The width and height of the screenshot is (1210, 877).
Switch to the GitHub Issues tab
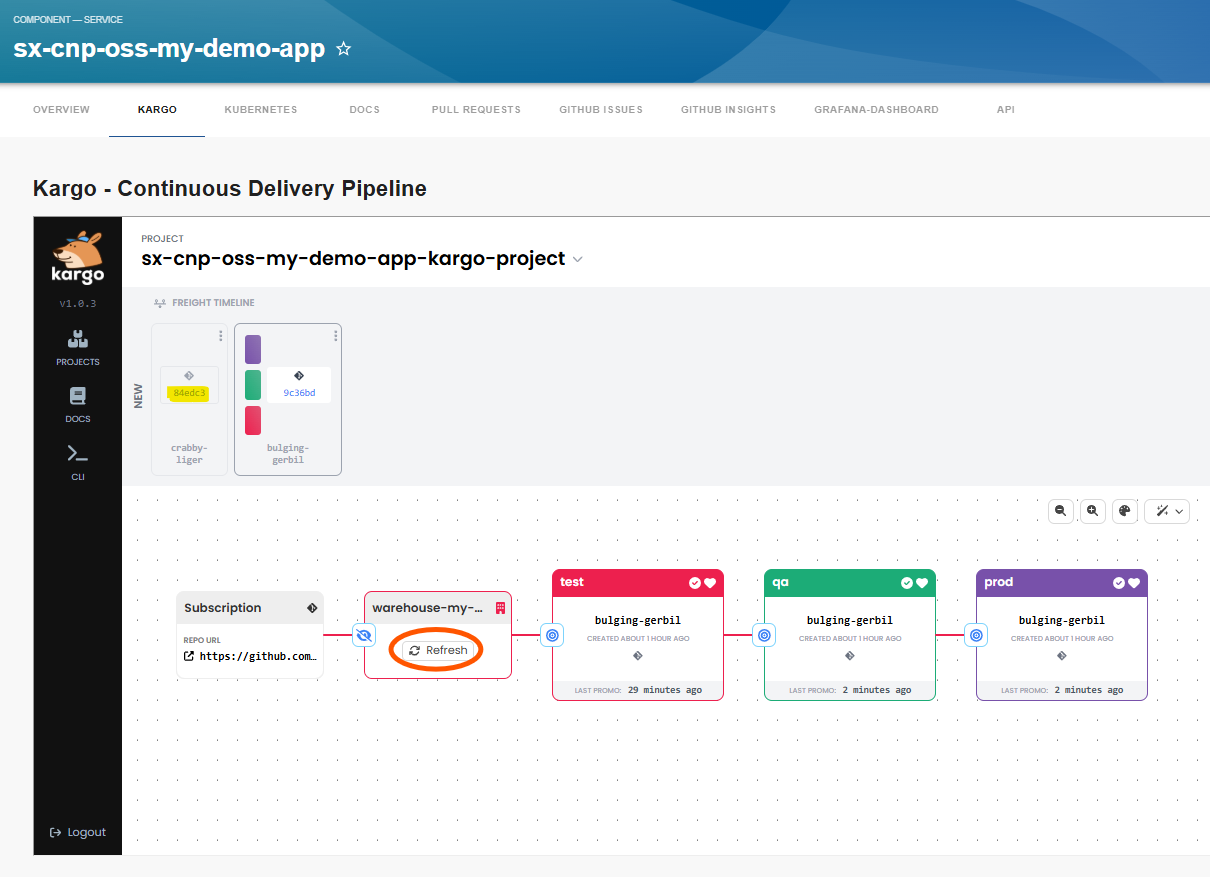click(601, 110)
